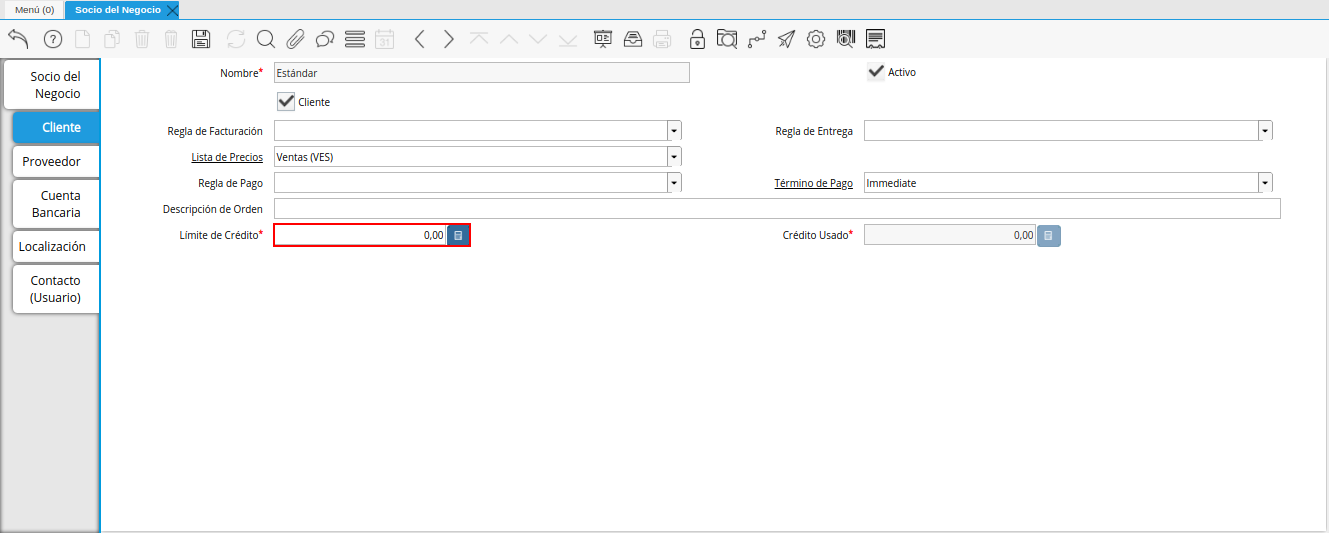Close the Socio del Negocio window tab
This screenshot has width=1329, height=533.
click(x=172, y=10)
